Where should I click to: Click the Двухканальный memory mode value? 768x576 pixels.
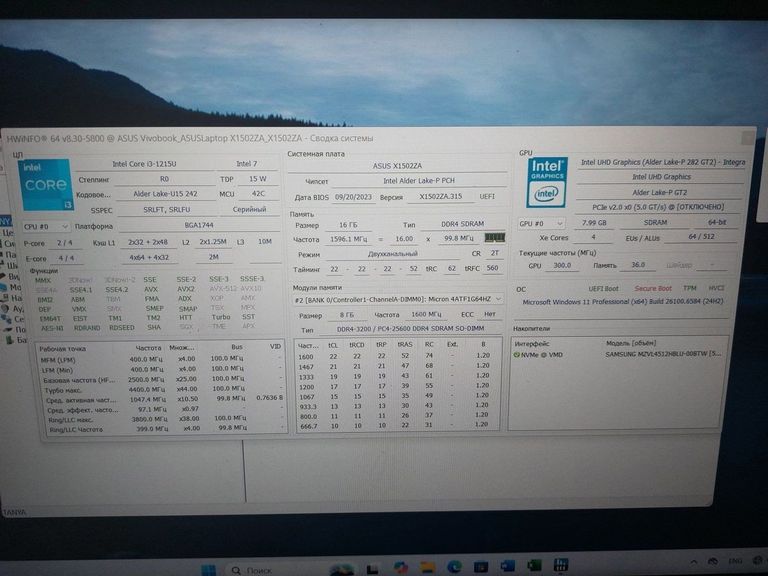[x=392, y=254]
